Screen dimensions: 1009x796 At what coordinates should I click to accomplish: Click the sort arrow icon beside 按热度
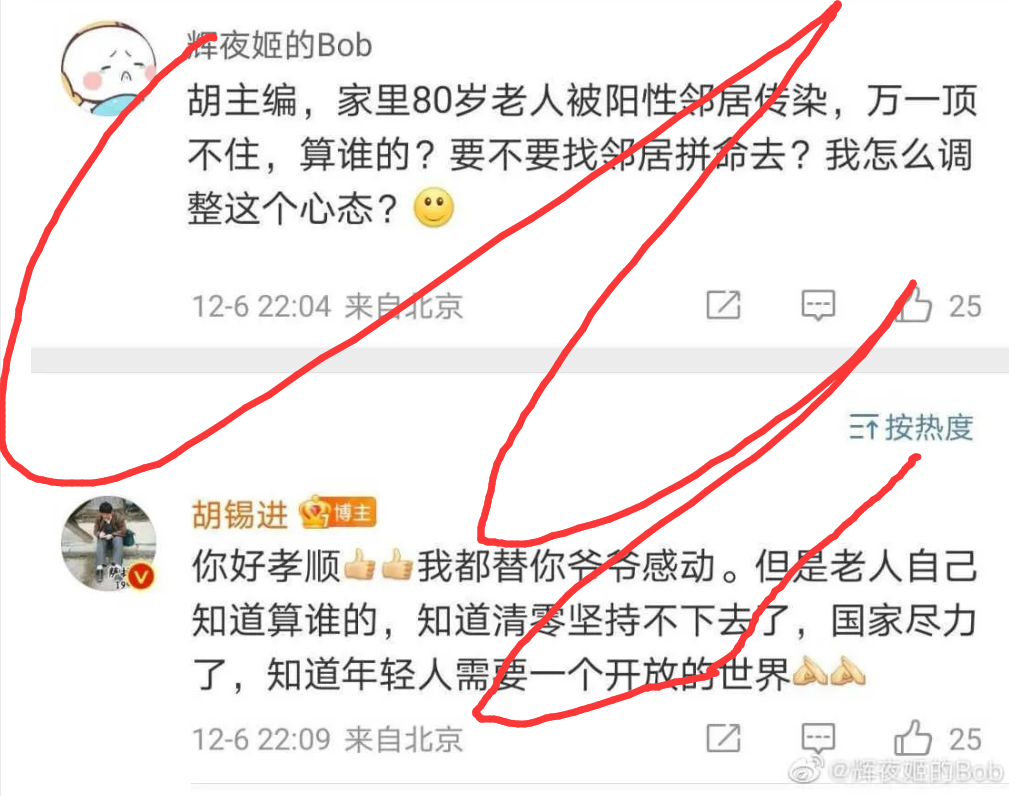[x=863, y=427]
